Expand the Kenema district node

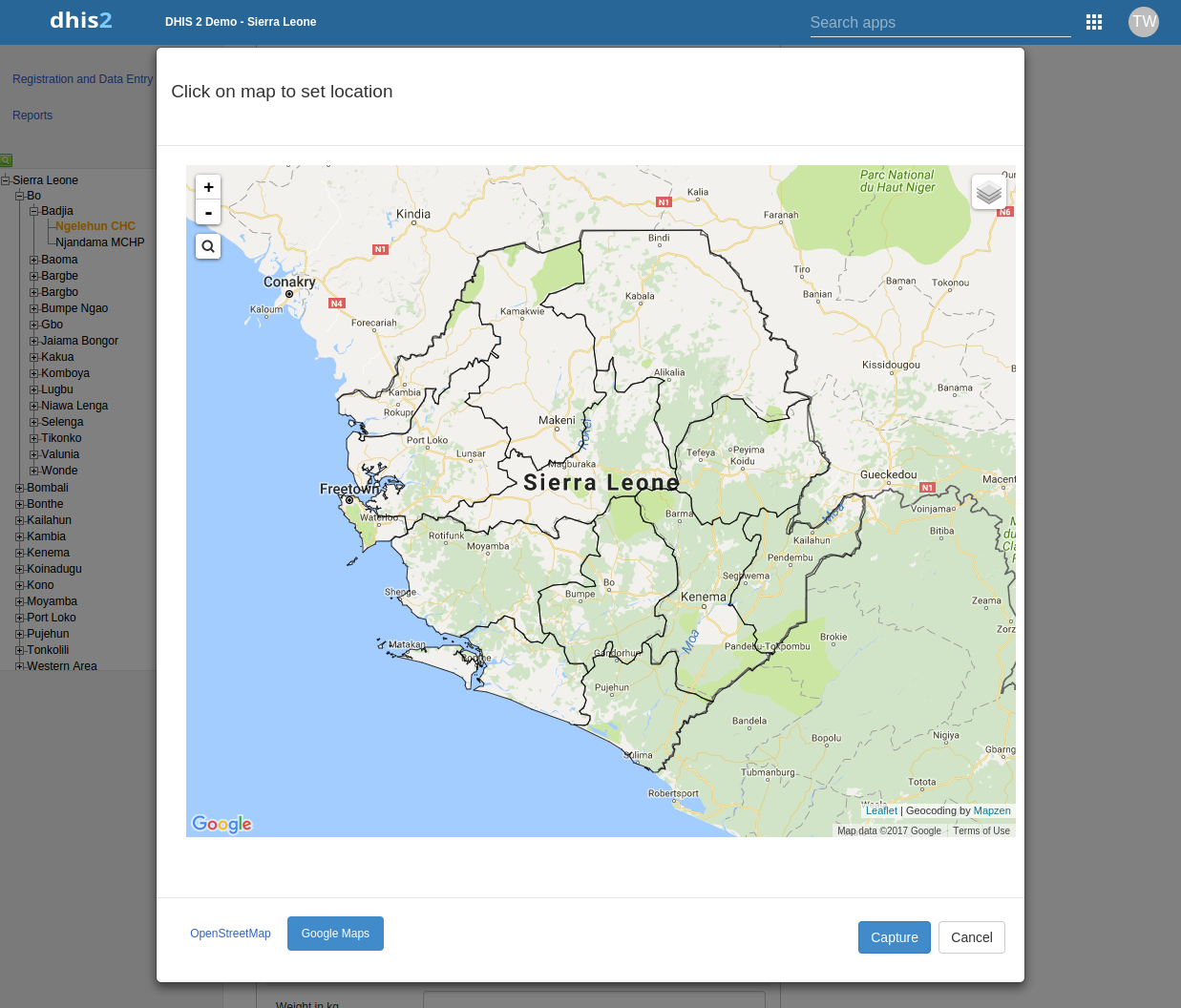tap(17, 552)
